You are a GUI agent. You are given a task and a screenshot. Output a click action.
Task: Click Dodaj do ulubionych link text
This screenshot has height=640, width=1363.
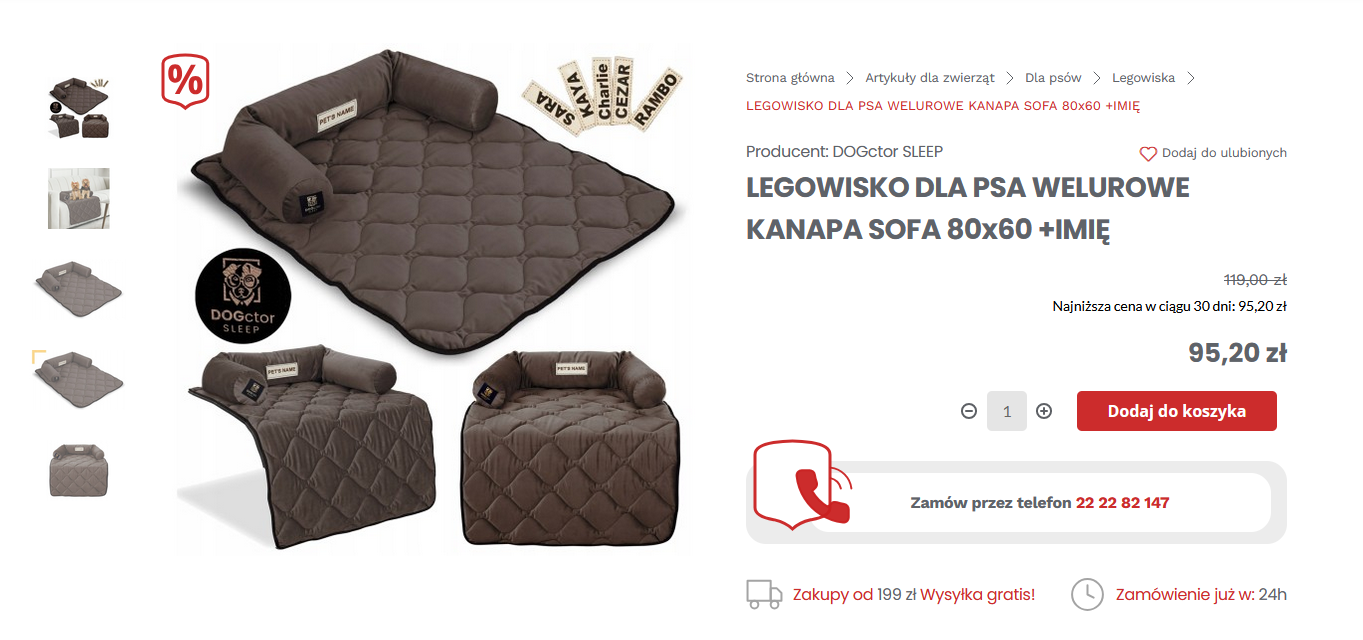click(1224, 153)
